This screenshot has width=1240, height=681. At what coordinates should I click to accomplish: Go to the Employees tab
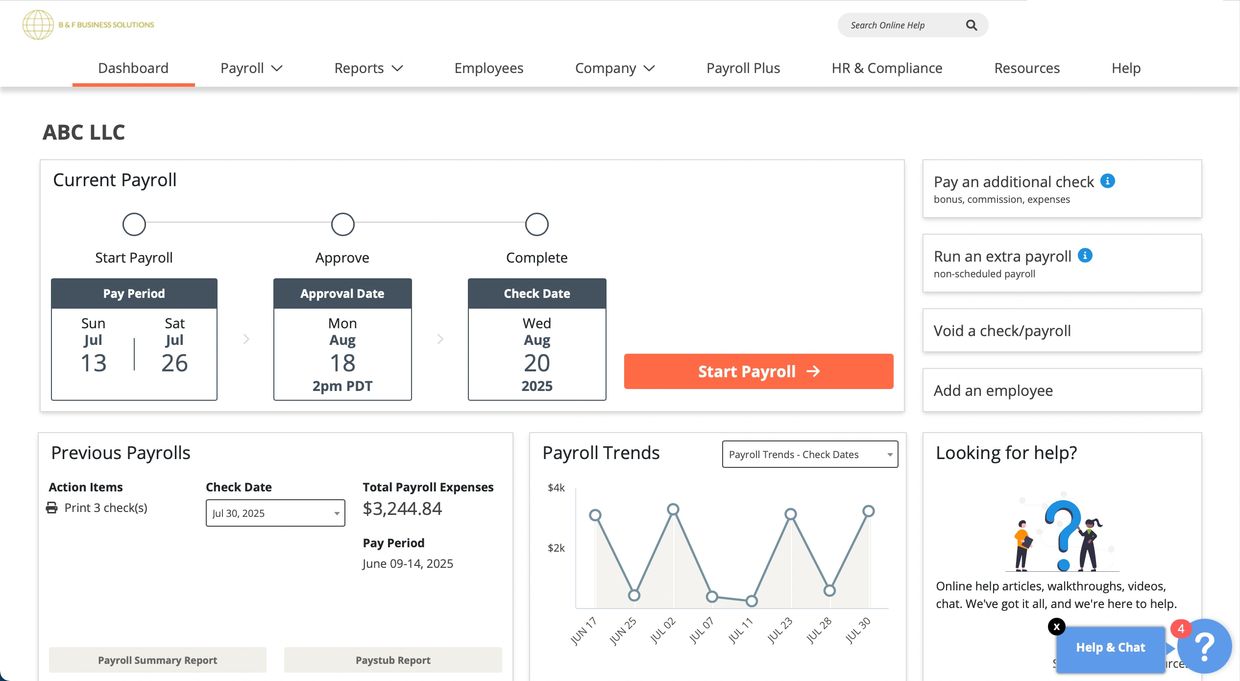point(488,68)
